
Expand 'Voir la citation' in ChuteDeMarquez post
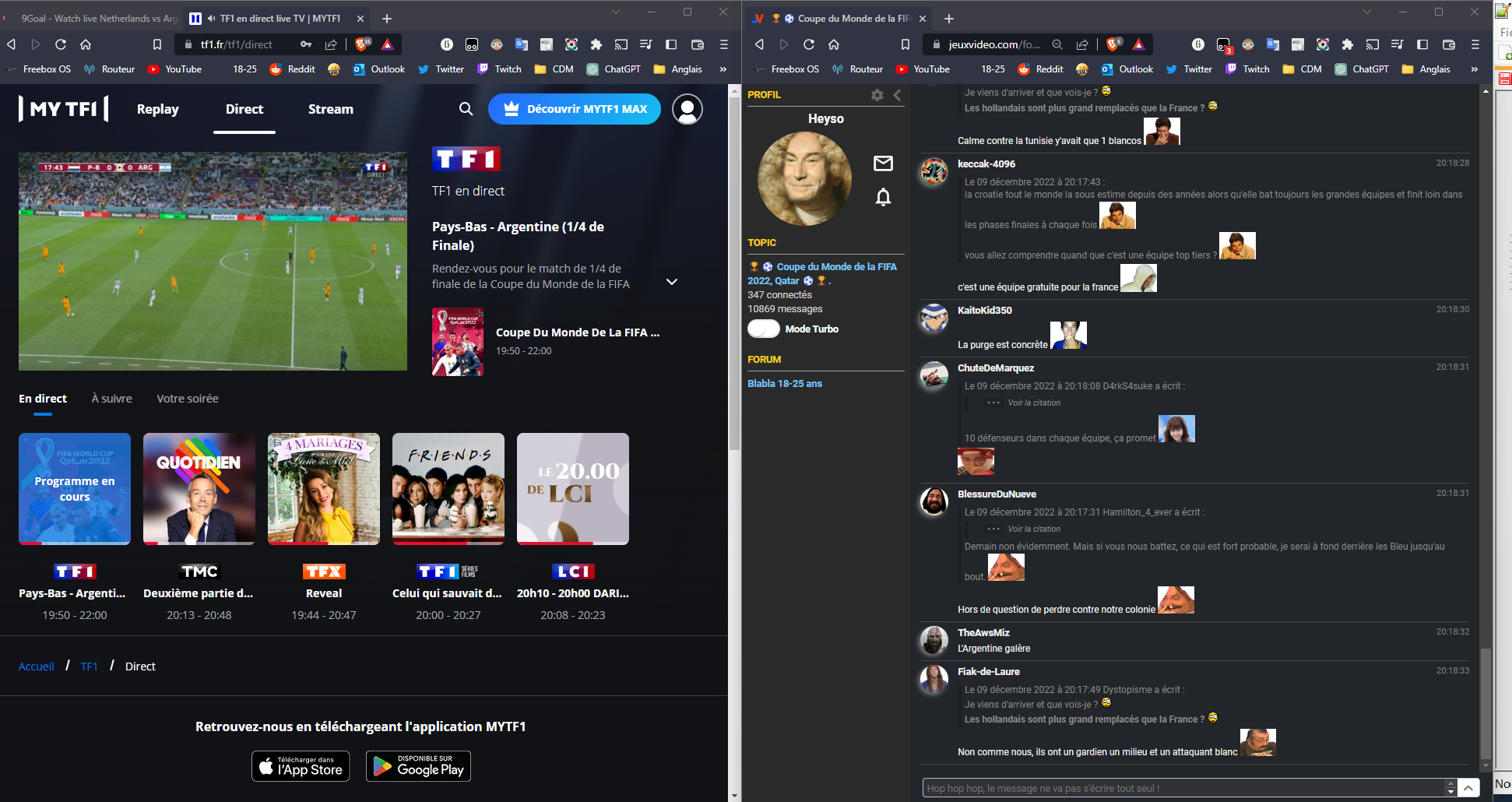tap(1033, 403)
